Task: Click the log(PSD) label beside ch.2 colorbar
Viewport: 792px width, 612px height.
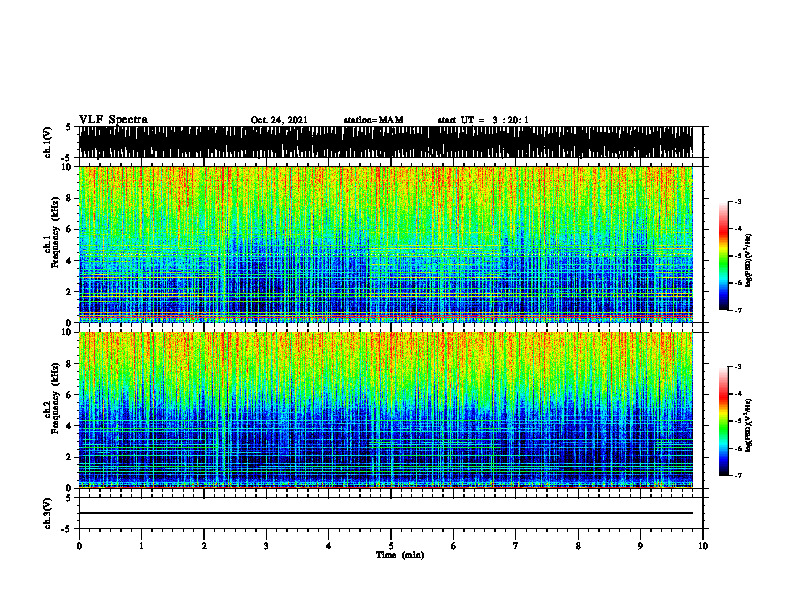Action: (749, 425)
